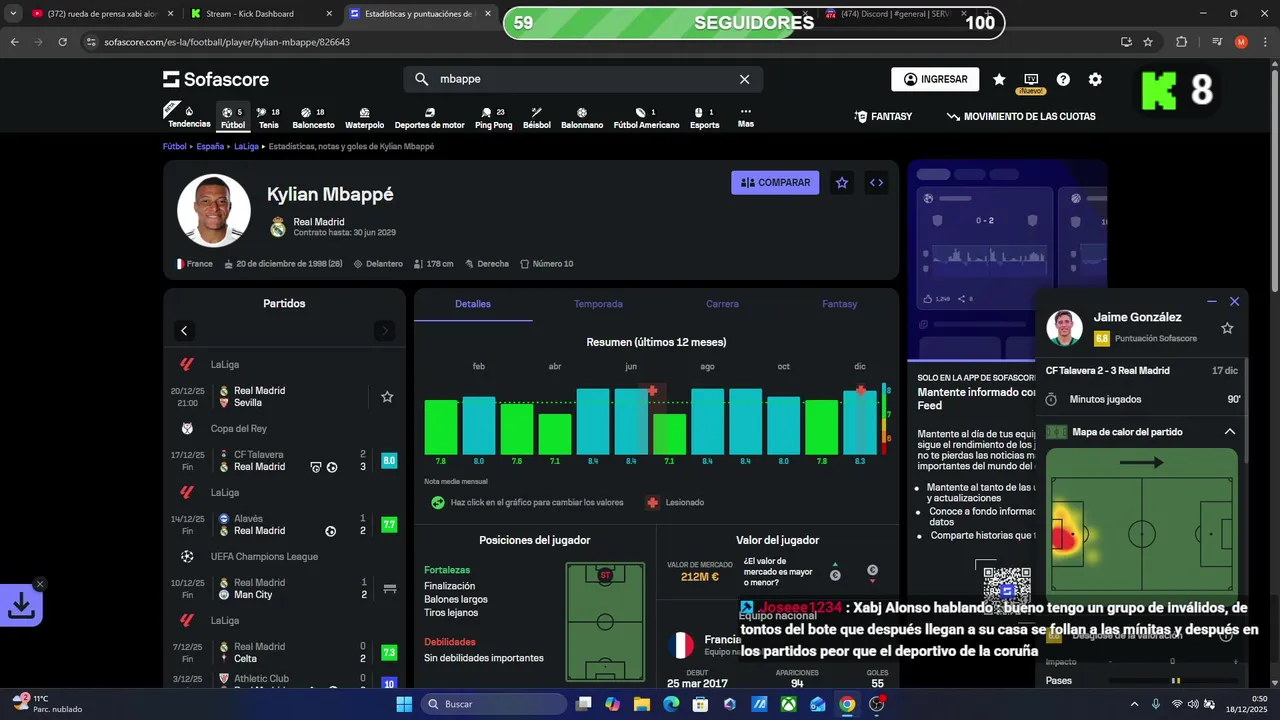Select the dic bar rated 8.3
Viewport: 1280px width, 720px height.
point(859,423)
